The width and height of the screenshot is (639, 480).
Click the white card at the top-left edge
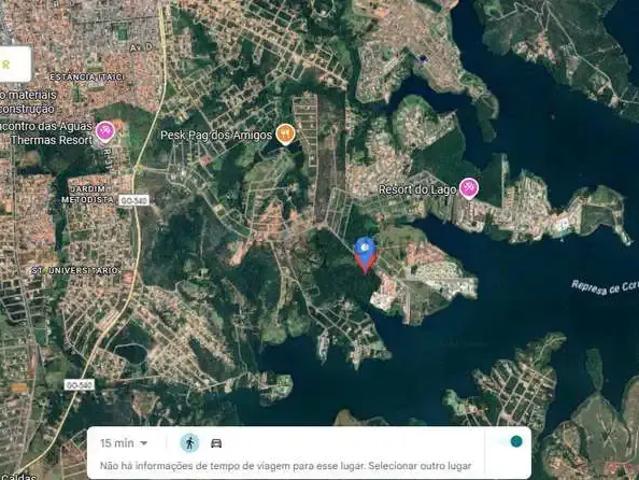15,64
